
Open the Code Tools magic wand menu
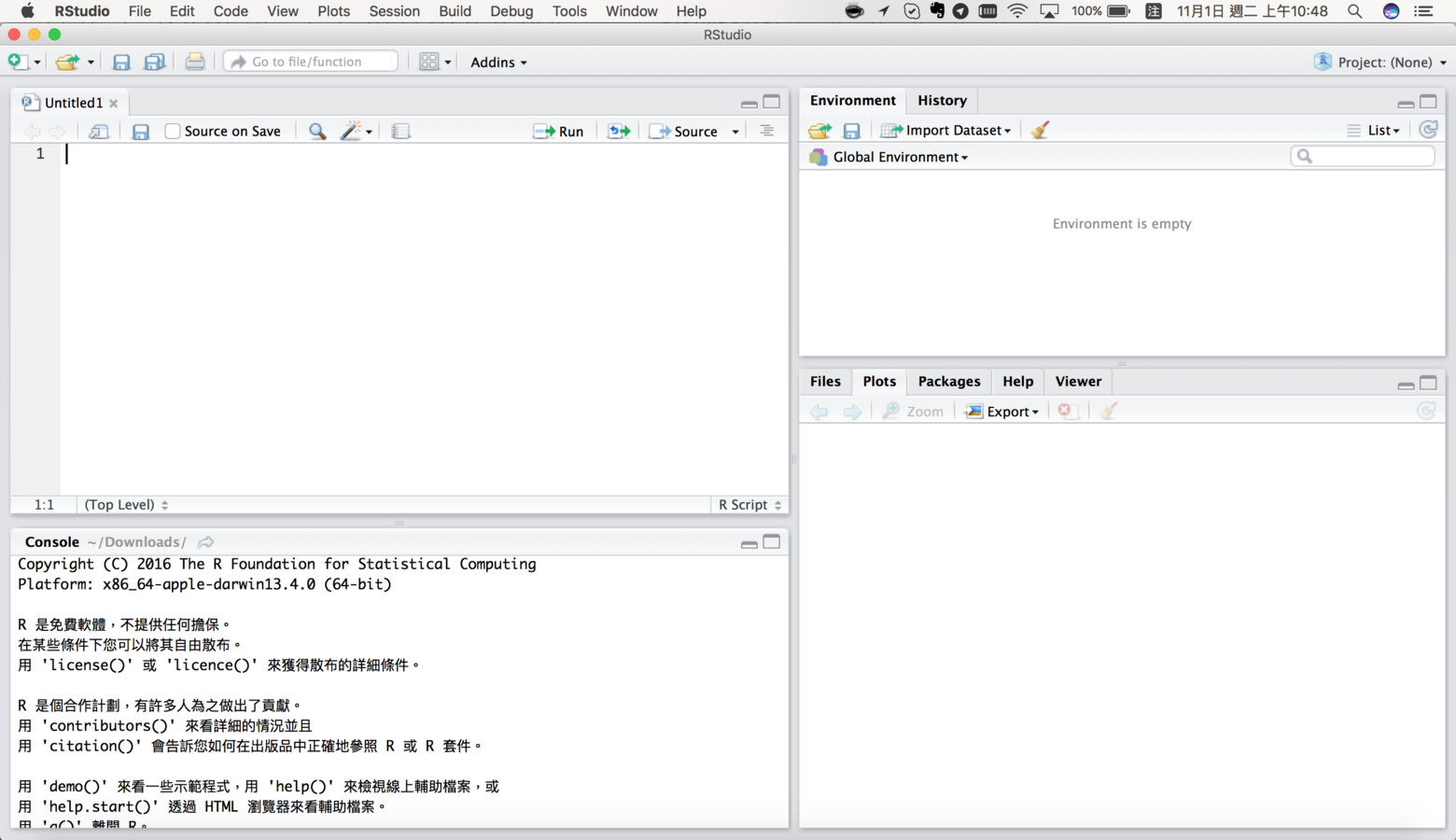point(357,132)
